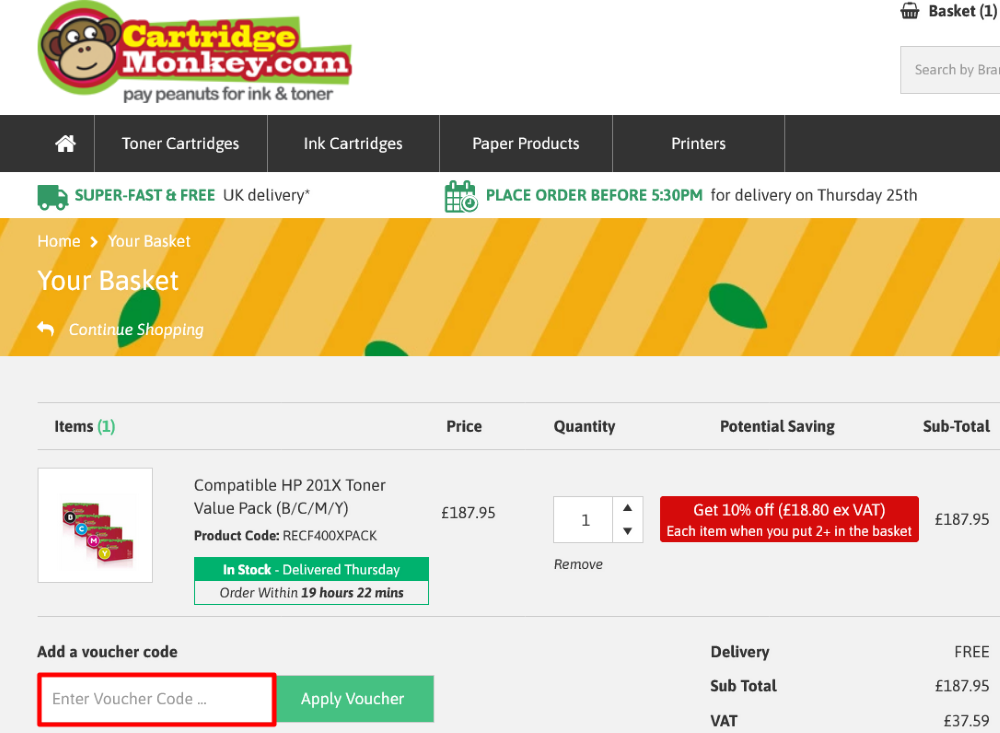Focus the Enter Voucher Code field
Screen dimensions: 1000x733
pyautogui.click(x=157, y=699)
